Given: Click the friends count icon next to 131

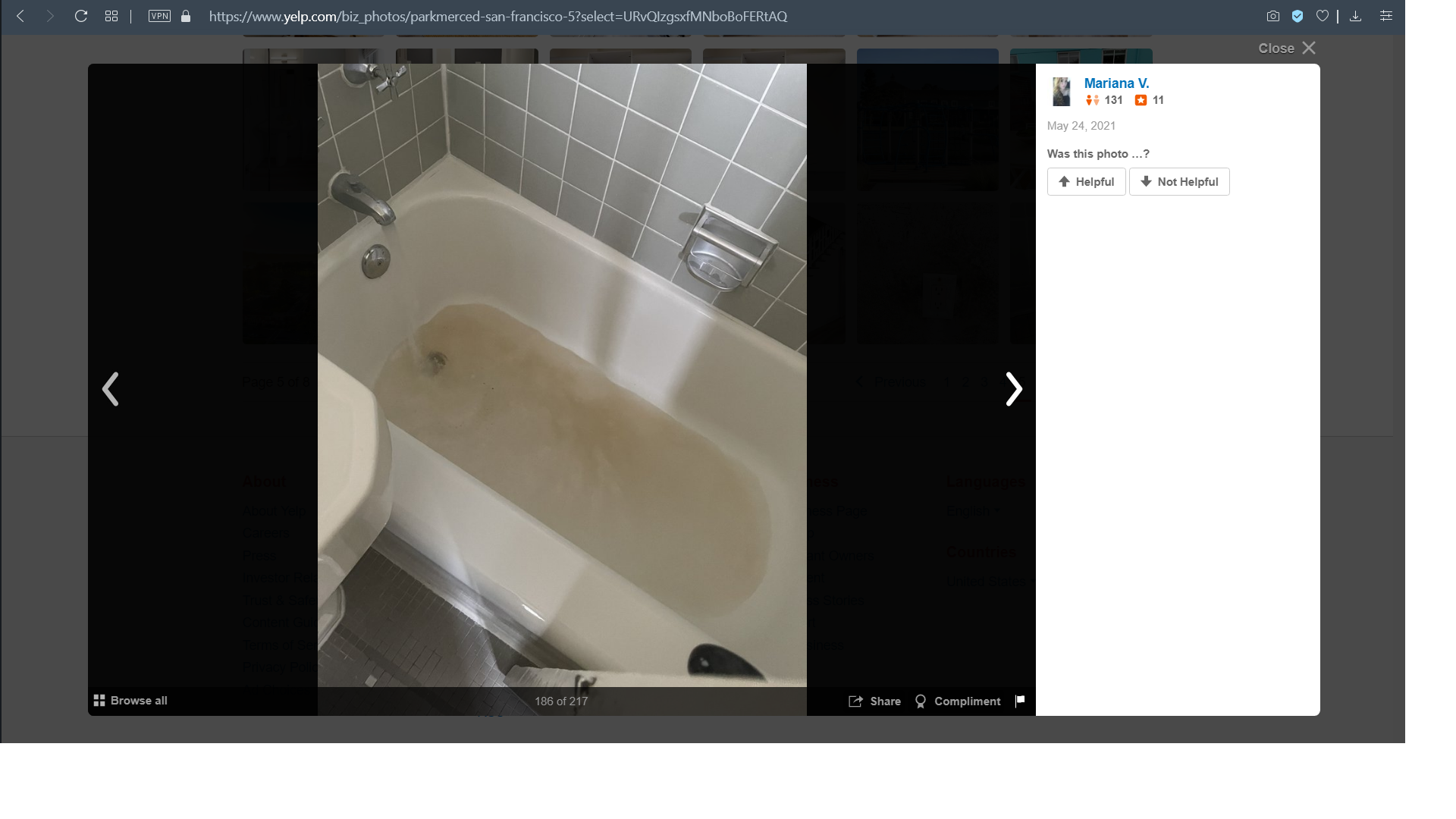Looking at the screenshot, I should pos(1092,100).
